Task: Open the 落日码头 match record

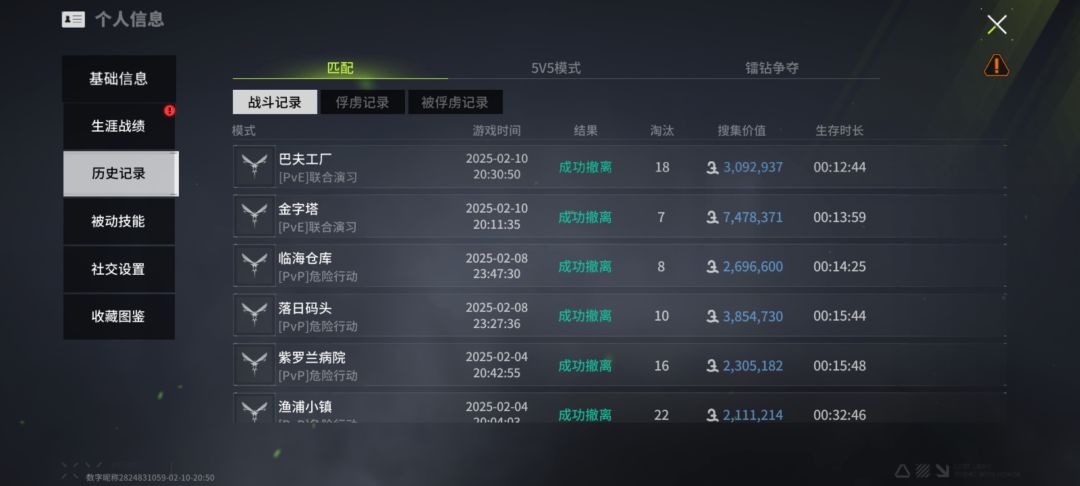Action: tap(619, 315)
